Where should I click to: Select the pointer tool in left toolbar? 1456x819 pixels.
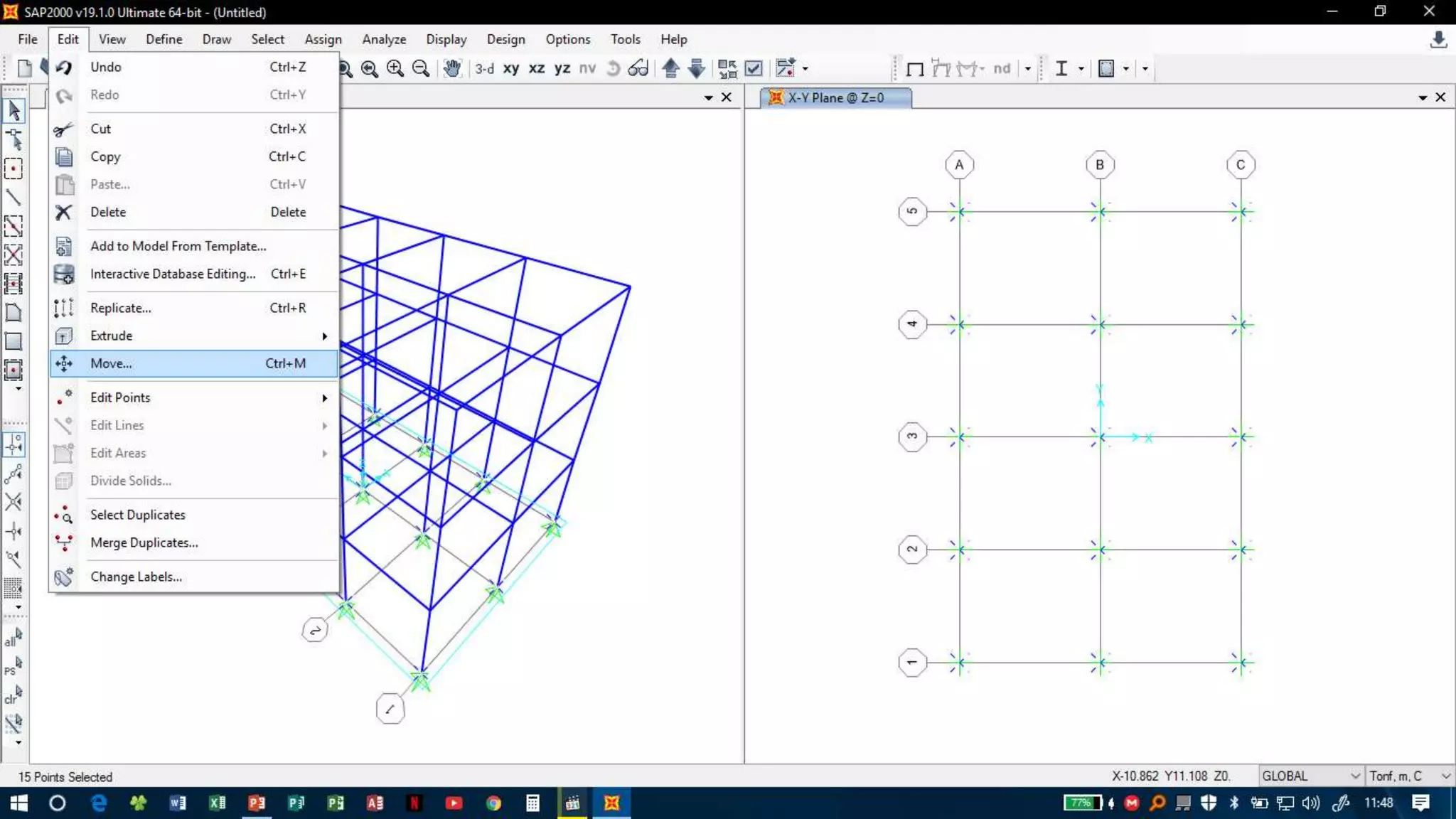(14, 111)
